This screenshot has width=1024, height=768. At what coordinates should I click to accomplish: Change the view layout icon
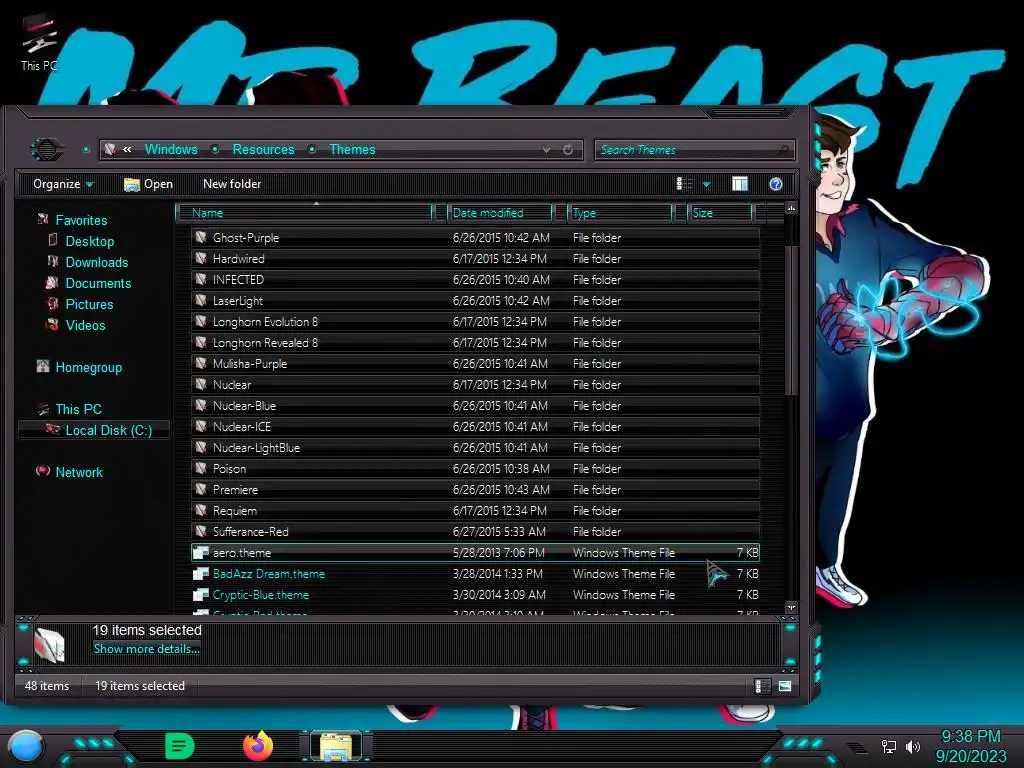(684, 184)
